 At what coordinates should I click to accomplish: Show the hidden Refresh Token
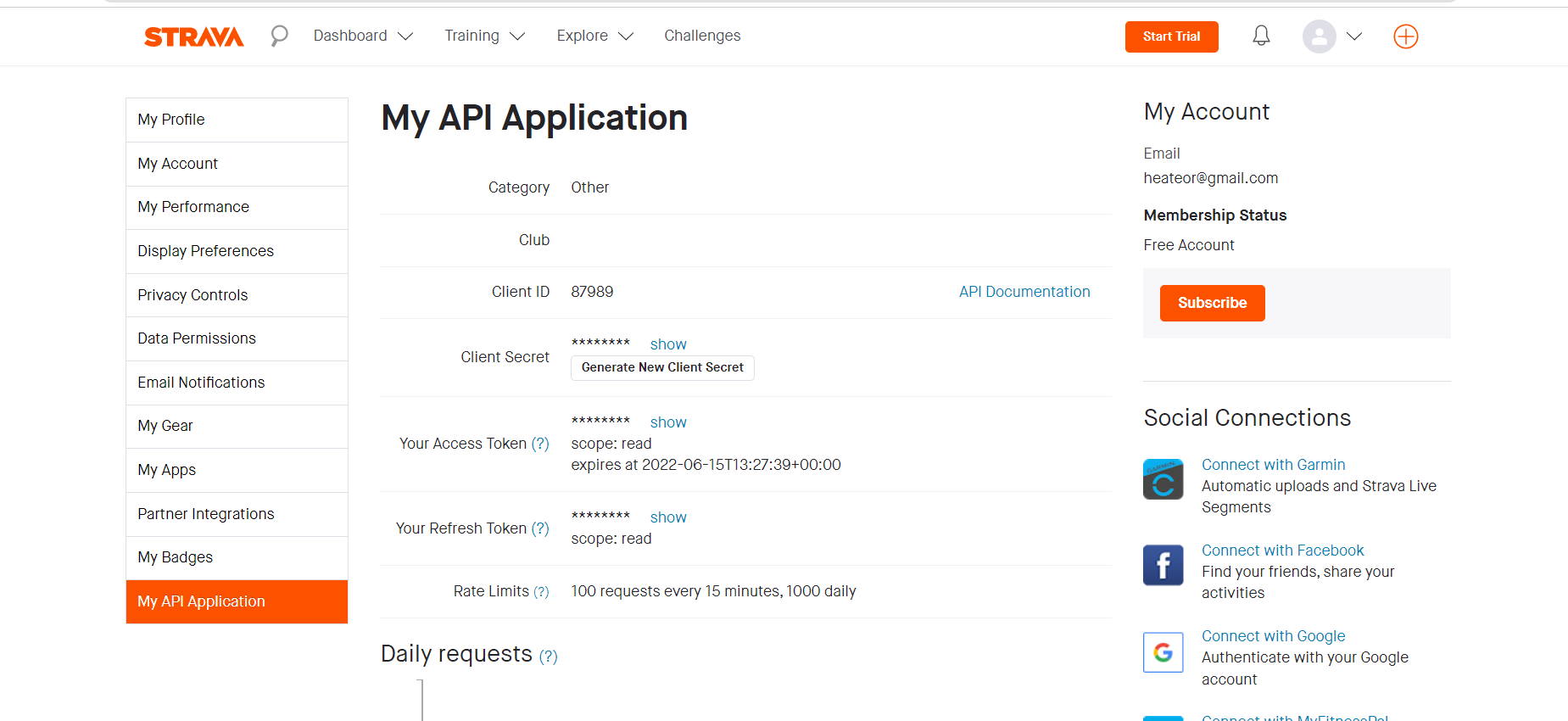coord(668,517)
